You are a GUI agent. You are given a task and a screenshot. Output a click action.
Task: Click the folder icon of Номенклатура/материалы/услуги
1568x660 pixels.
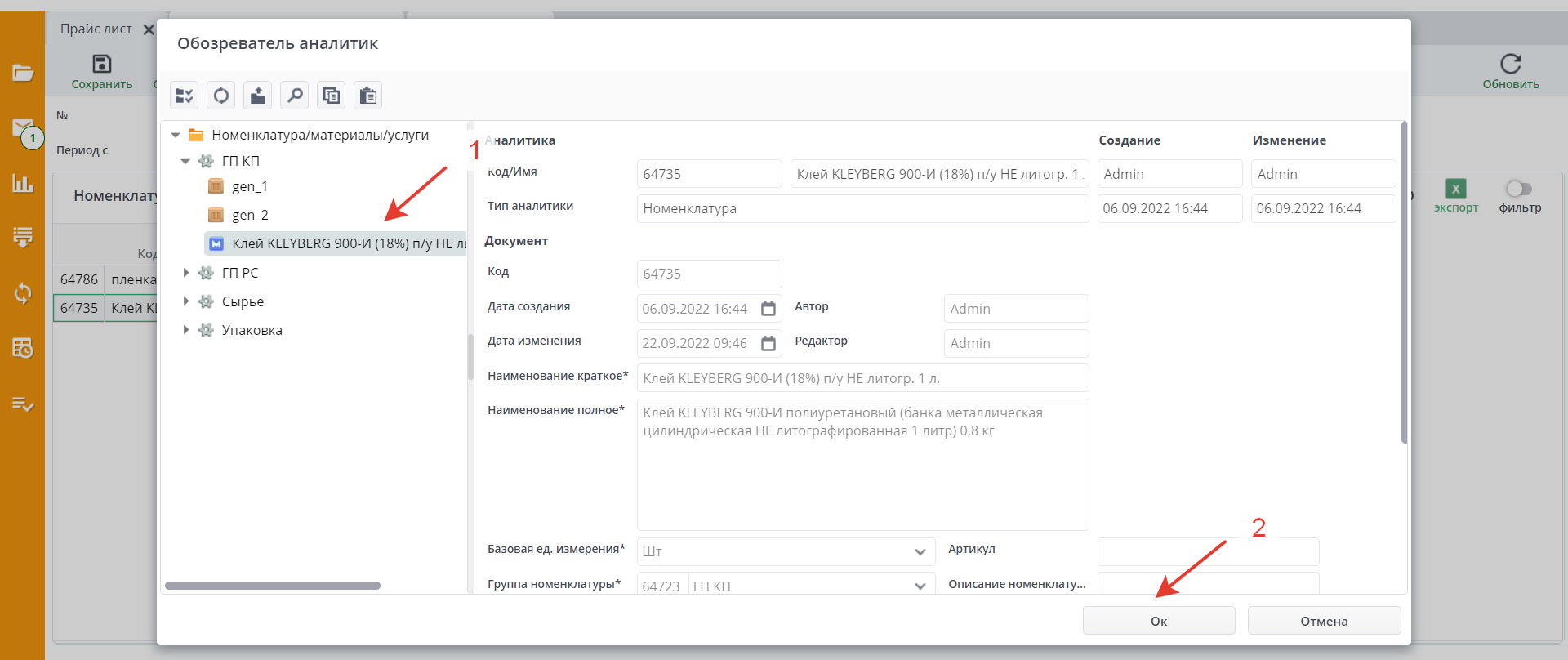click(196, 135)
